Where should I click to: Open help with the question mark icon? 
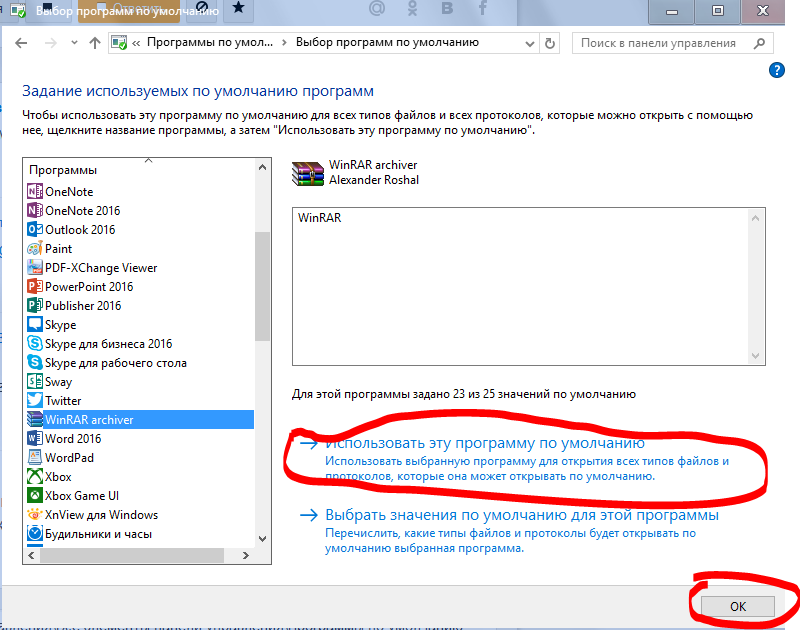777,70
